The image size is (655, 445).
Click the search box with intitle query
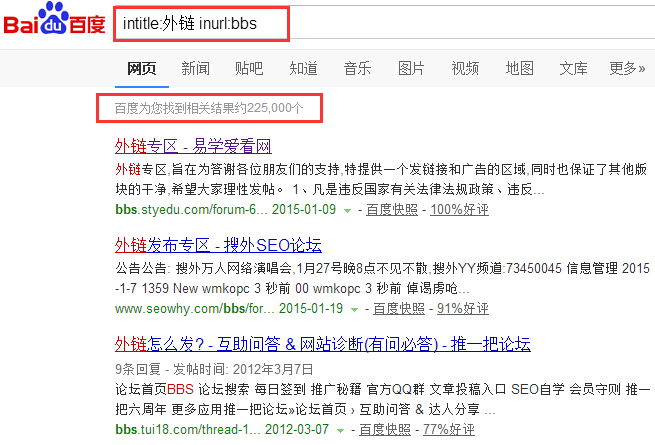click(201, 21)
